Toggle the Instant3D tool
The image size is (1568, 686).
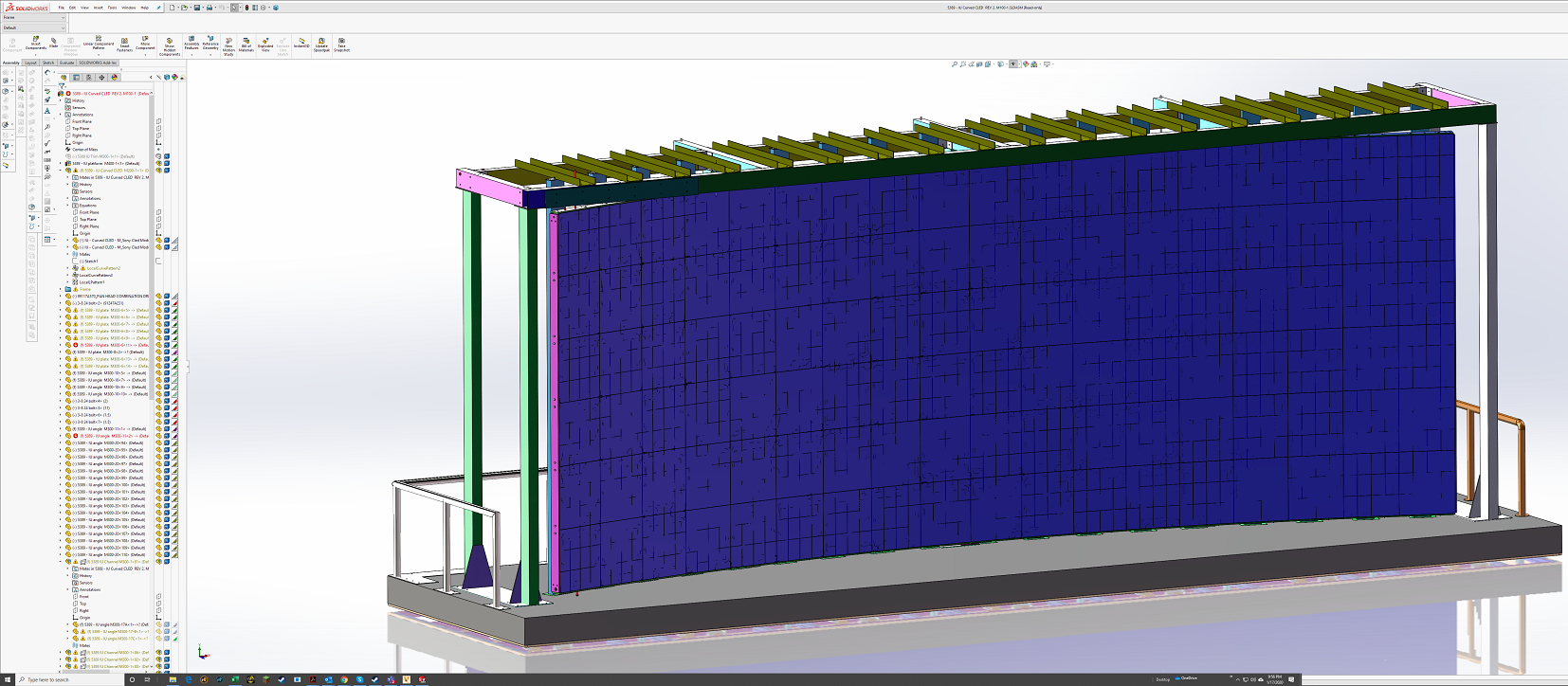point(301,43)
